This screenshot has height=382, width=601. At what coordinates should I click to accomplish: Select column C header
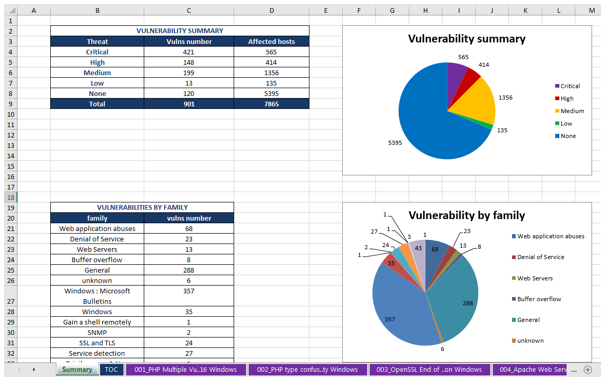click(189, 11)
